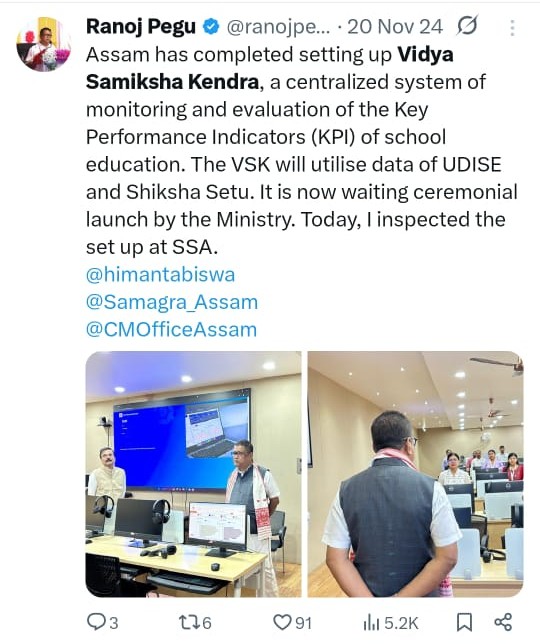Click the Grok slashed-circle icon
This screenshot has height=644, width=540.
(x=467, y=26)
